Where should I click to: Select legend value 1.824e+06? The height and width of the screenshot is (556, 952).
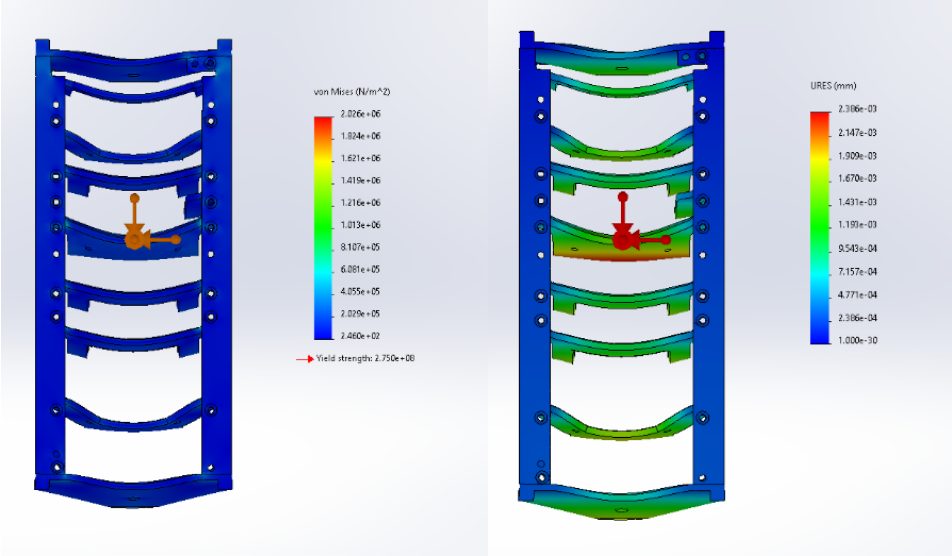tap(361, 136)
